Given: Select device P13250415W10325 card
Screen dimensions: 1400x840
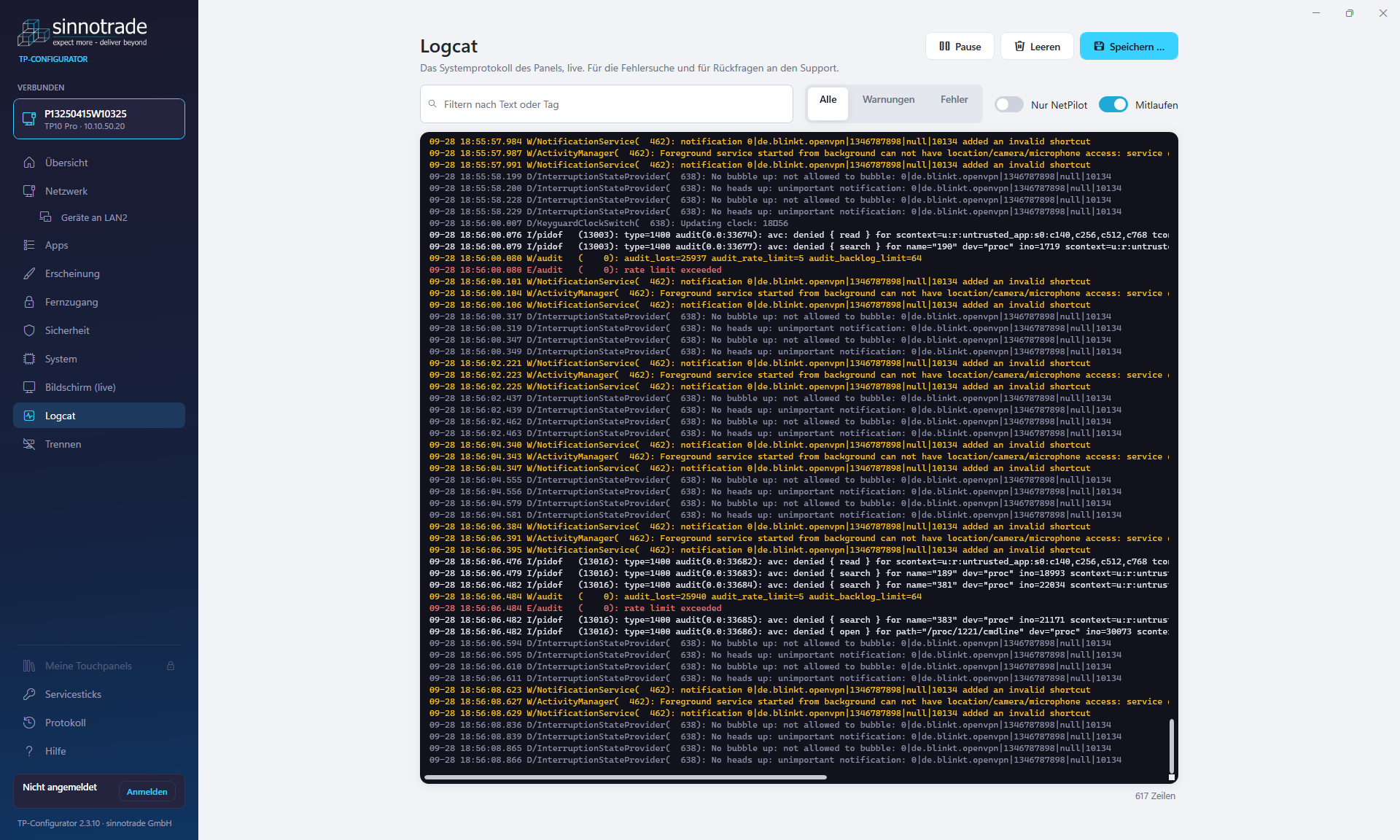Looking at the screenshot, I should pyautogui.click(x=99, y=119).
